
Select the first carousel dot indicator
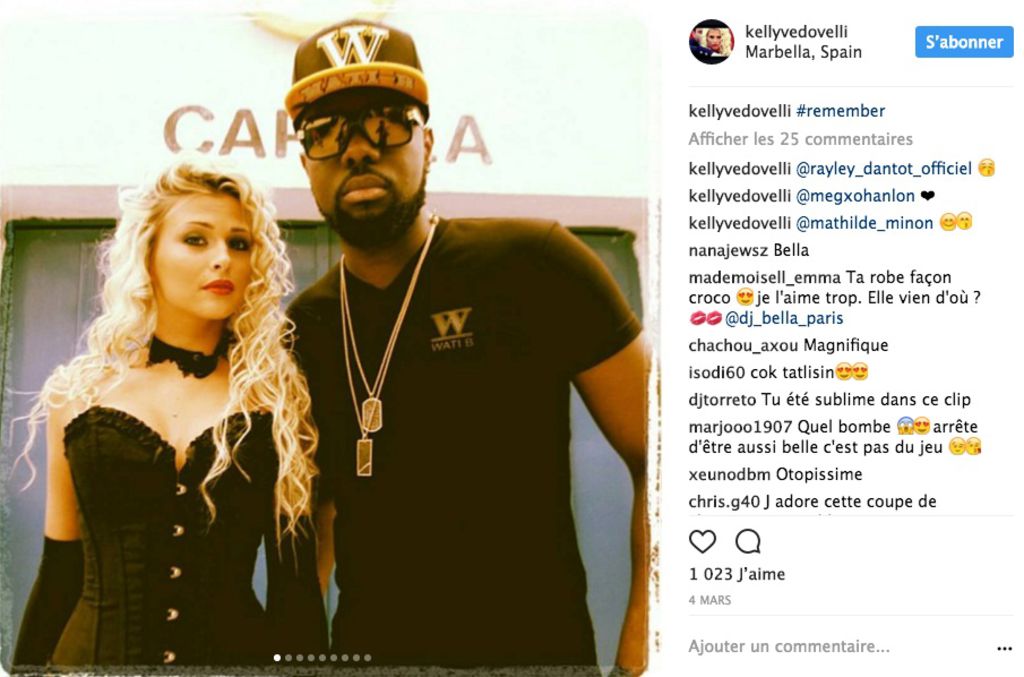[277, 657]
